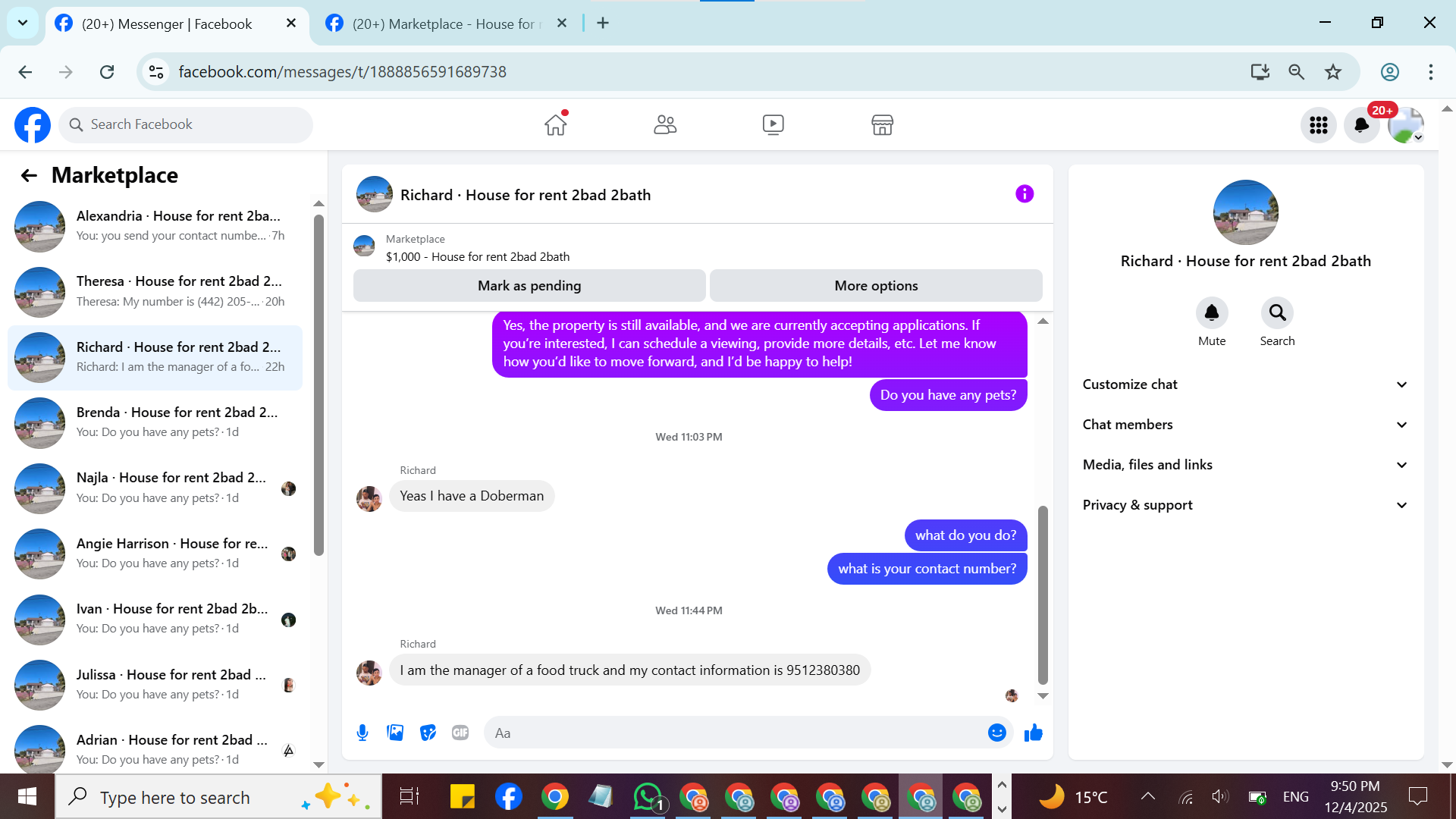Expand Media, files and links section
This screenshot has width=1456, height=819.
(x=1245, y=465)
